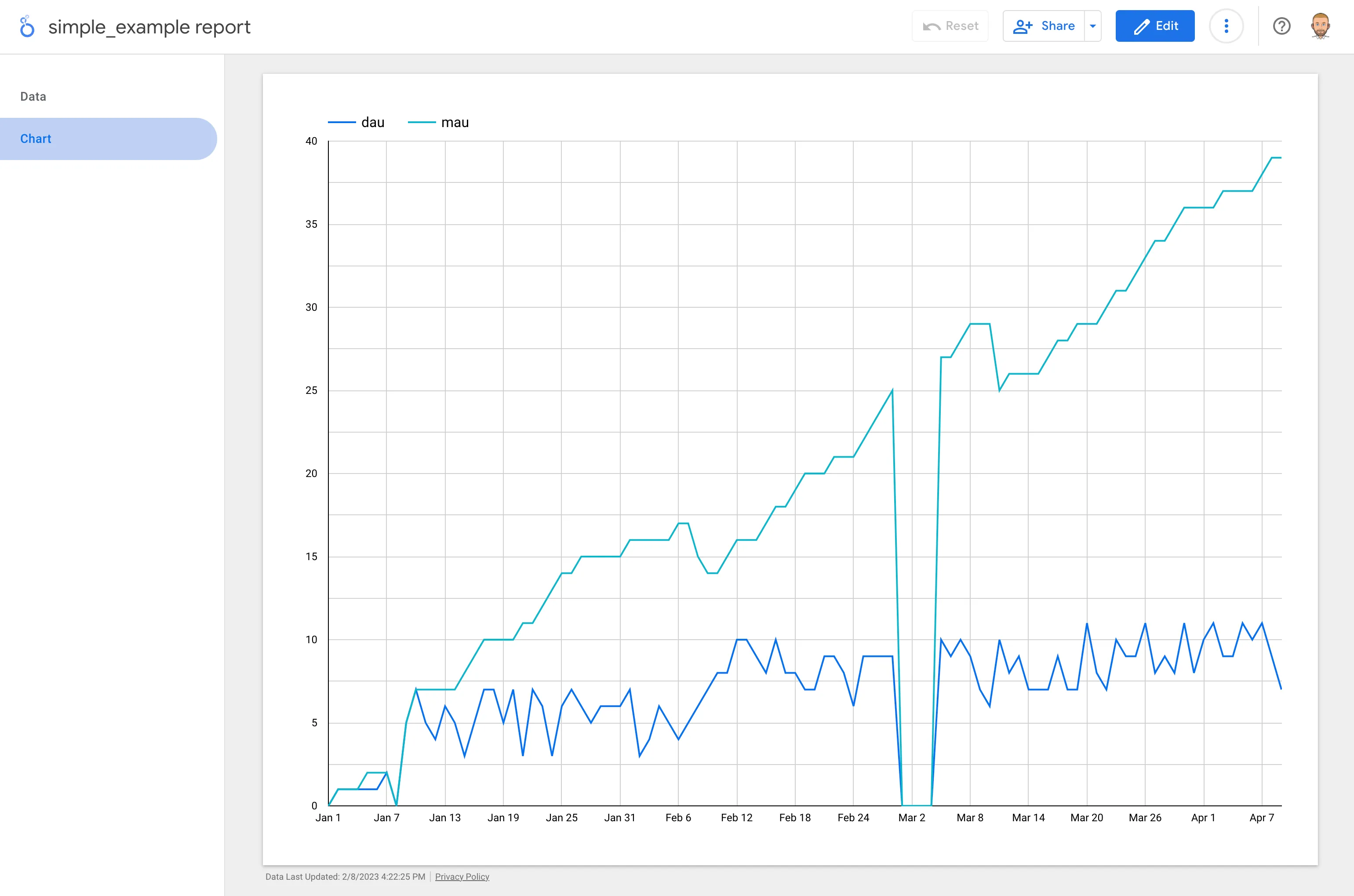Click the simple_example report title
This screenshot has width=1354, height=896.
pos(149,27)
